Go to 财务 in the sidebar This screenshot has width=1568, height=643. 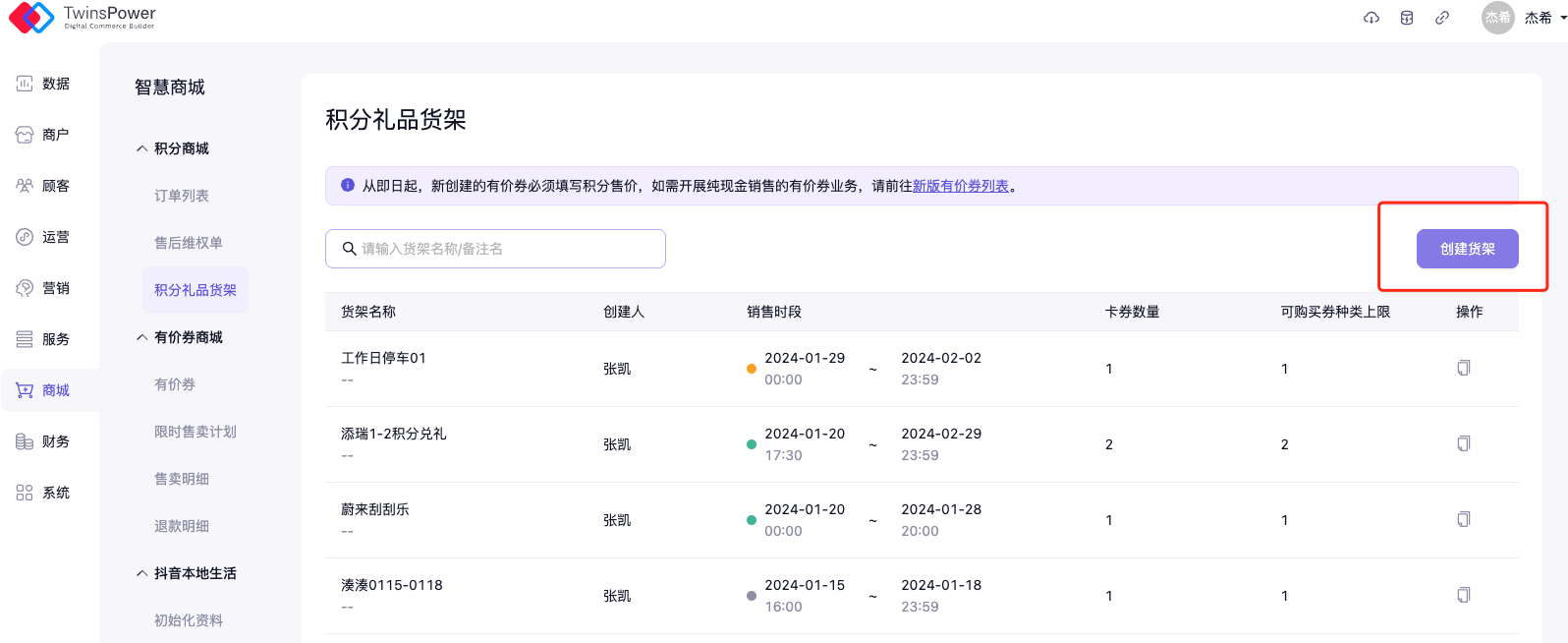44,441
